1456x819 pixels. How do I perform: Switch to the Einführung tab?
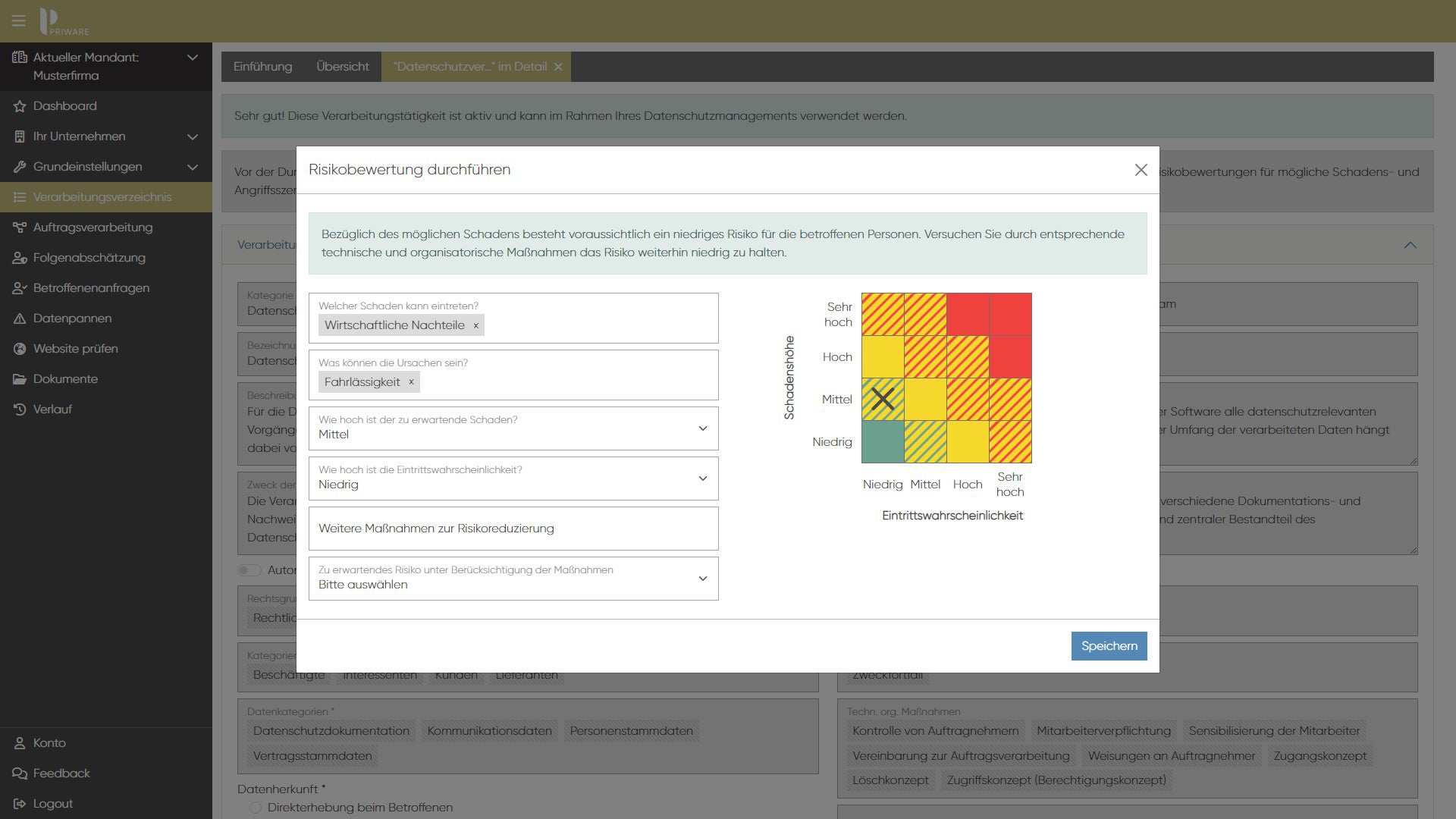[x=262, y=67]
